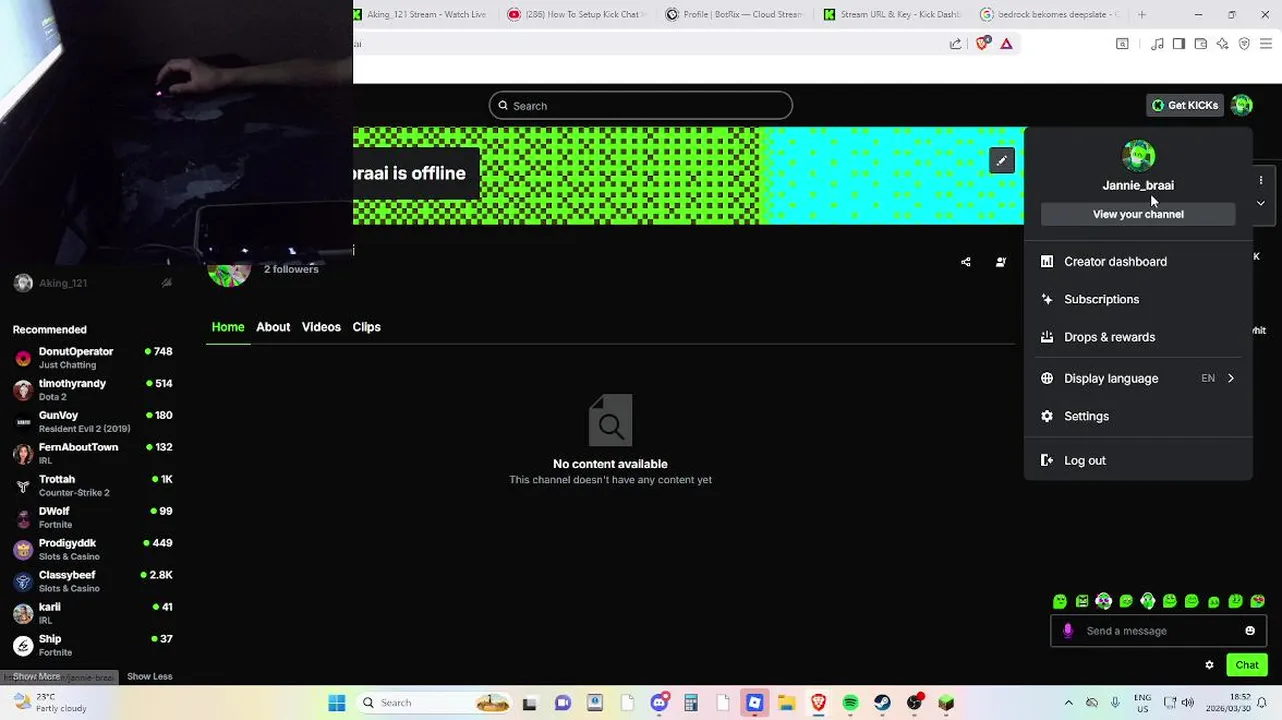Open the Brave Wallet icon
This screenshot has width=1282, height=720.
(1201, 44)
